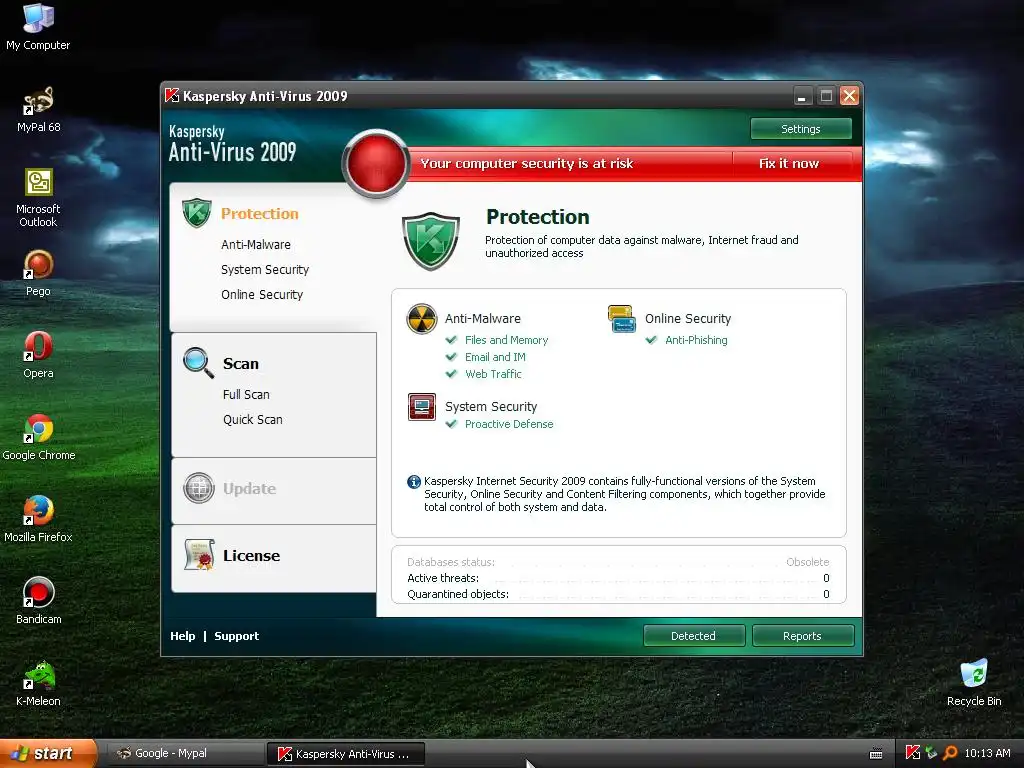Image resolution: width=1024 pixels, height=768 pixels.
Task: Click the Scan magnifying glass icon
Action: tap(199, 363)
